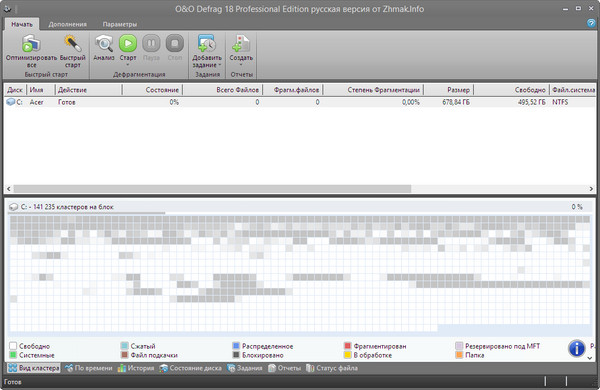Click the NTFS file system cell
Screen dimensions: 600x390
(x=560, y=102)
